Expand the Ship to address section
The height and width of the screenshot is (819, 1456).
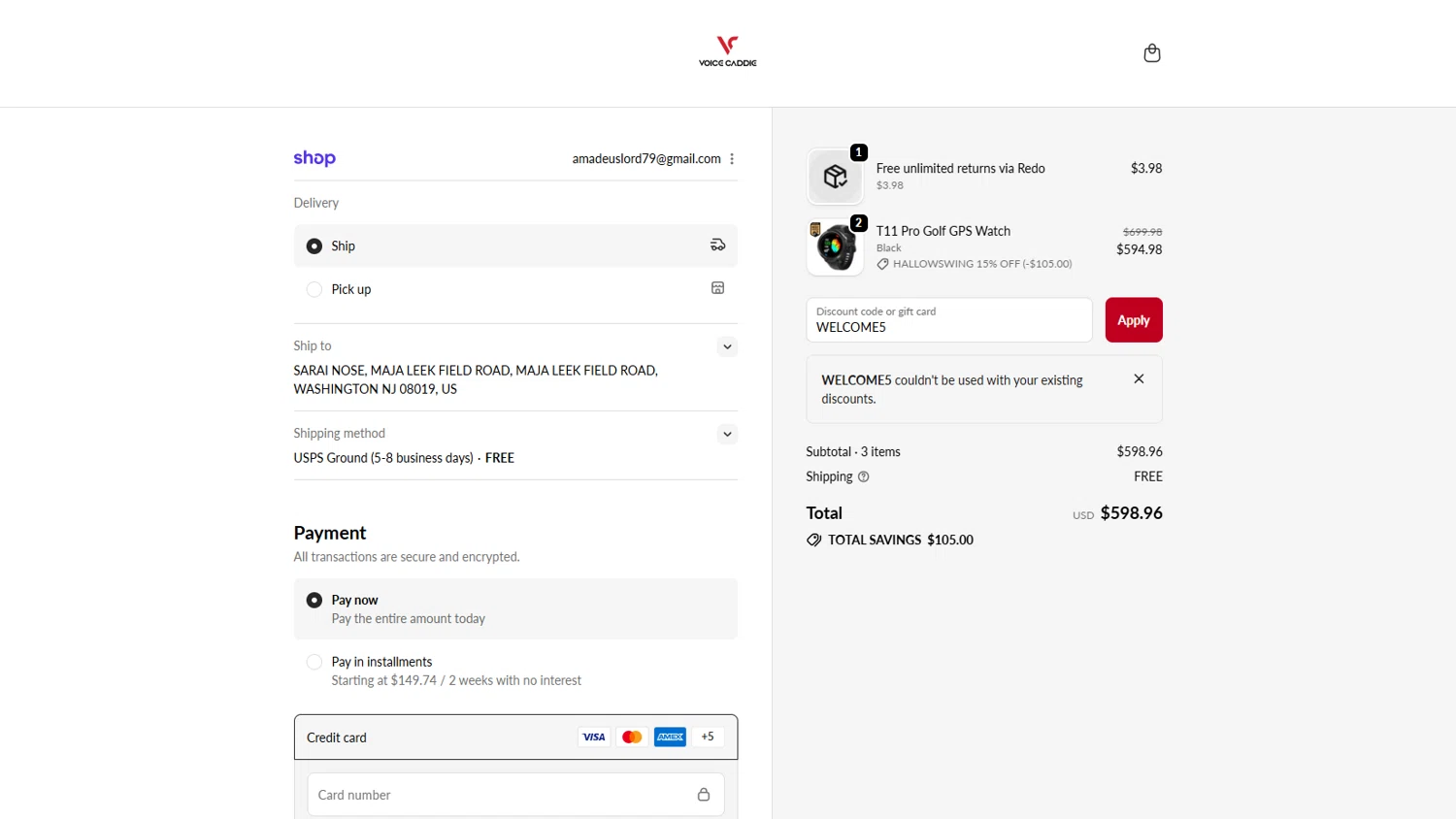coord(727,346)
